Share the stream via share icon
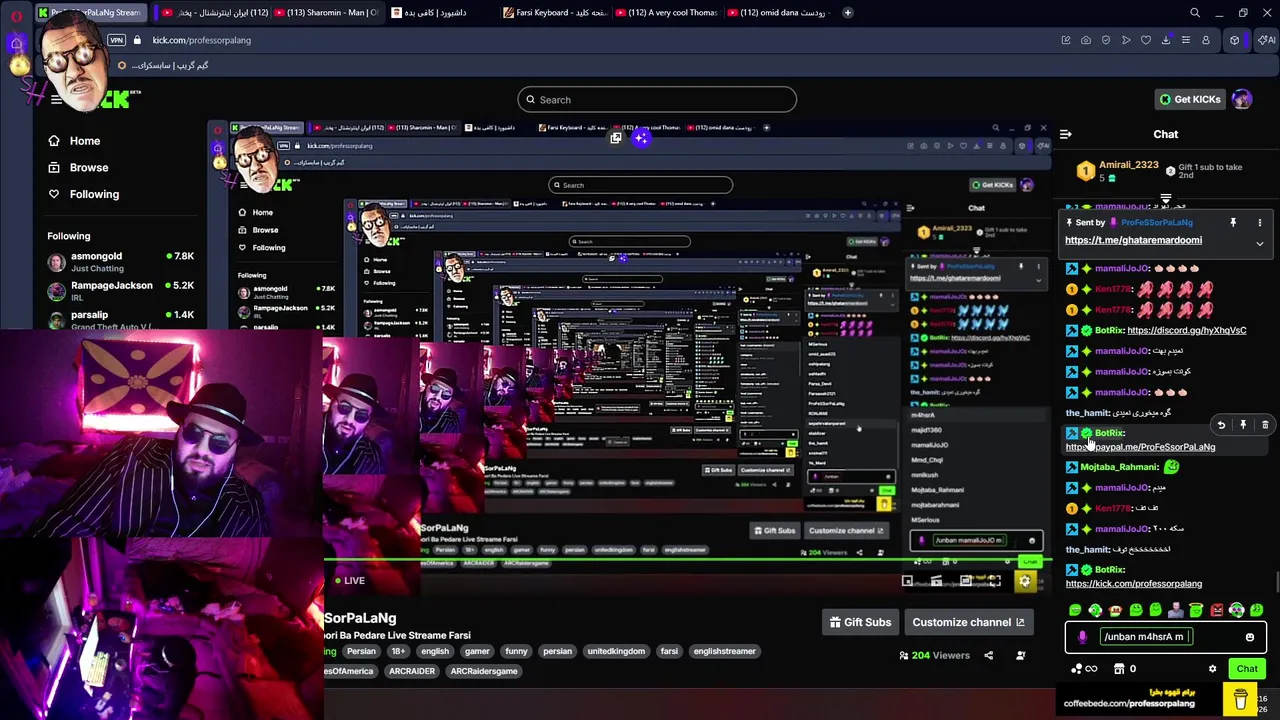Viewport: 1280px width, 720px height. [988, 655]
